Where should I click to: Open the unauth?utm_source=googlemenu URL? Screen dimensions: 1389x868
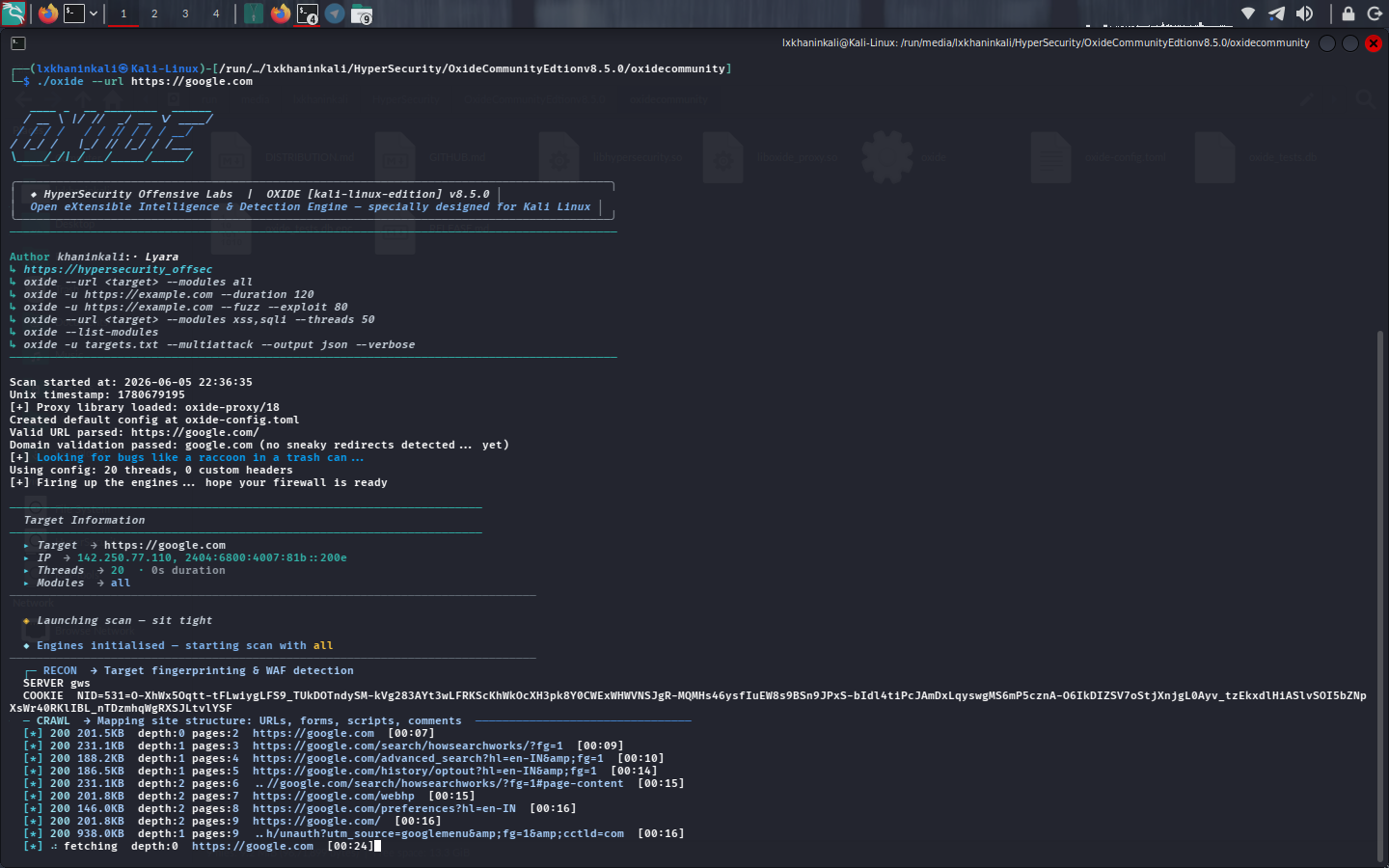coord(439,834)
